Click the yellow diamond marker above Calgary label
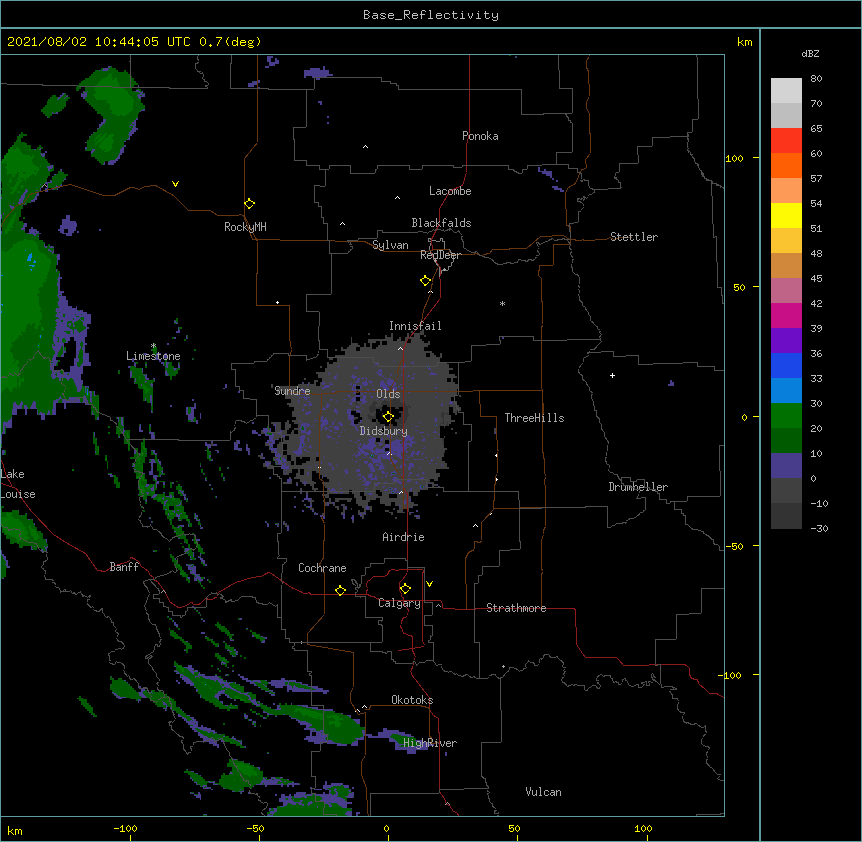Viewport: 862px width, 842px height. point(405,589)
